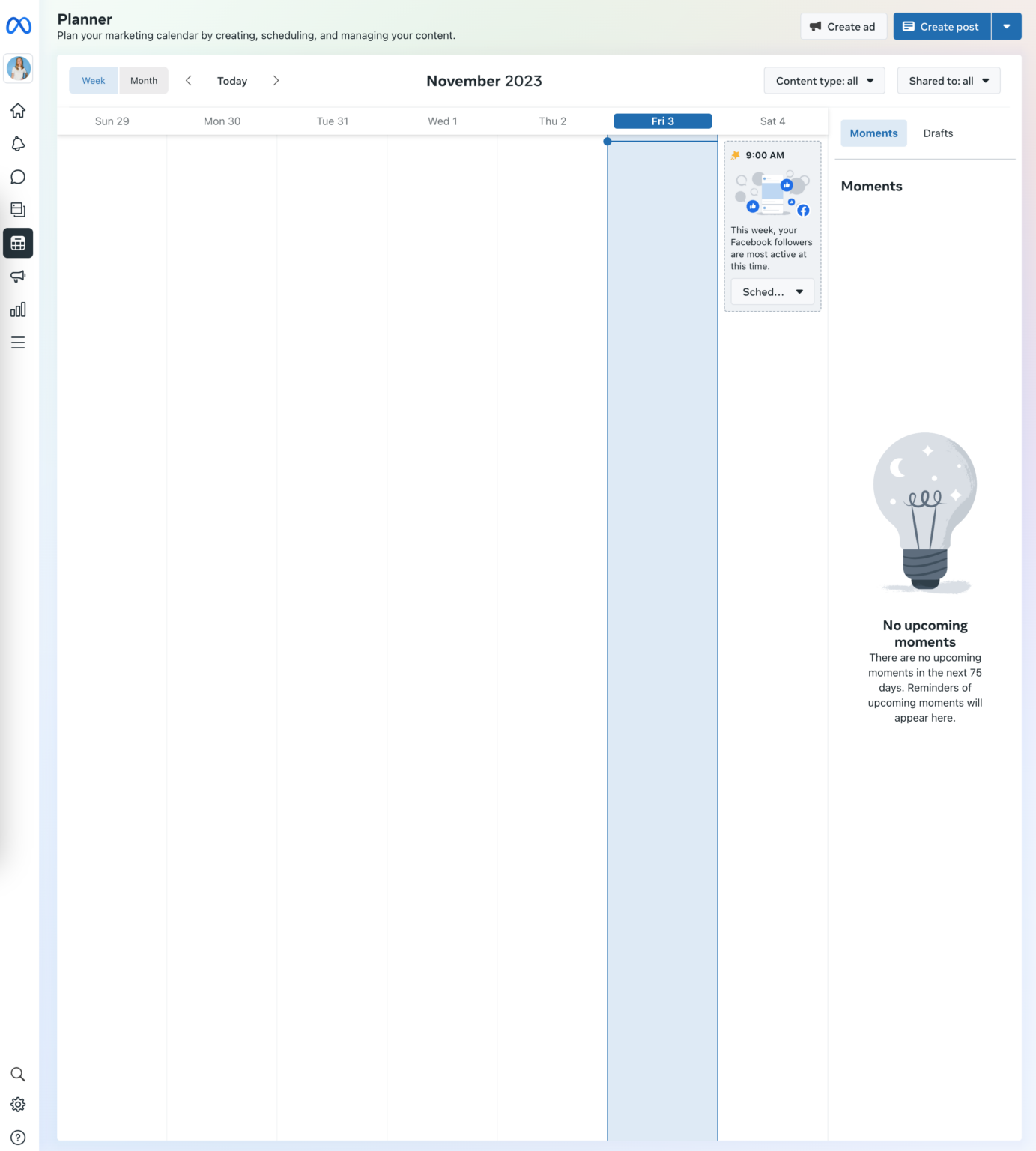Select the Content posts icon in sidebar

point(18,209)
